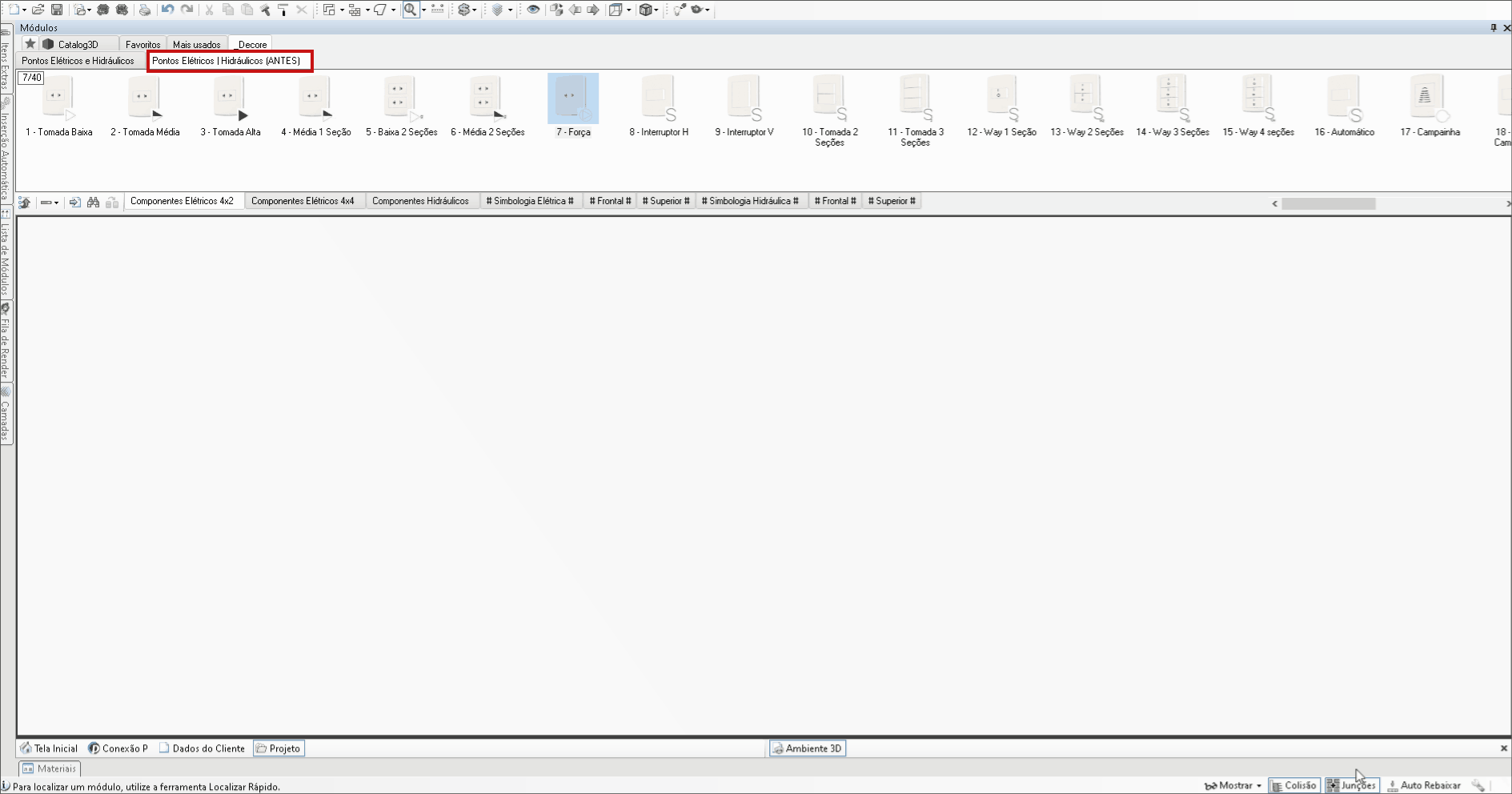The height and width of the screenshot is (794, 1512).
Task: Cut selection with the scissors icon
Action: (210, 10)
